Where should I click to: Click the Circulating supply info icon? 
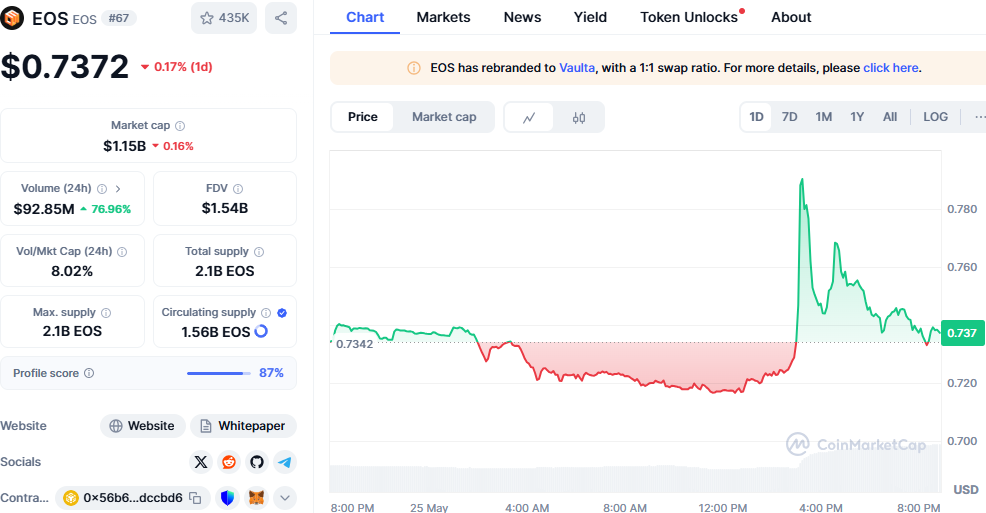click(x=266, y=312)
